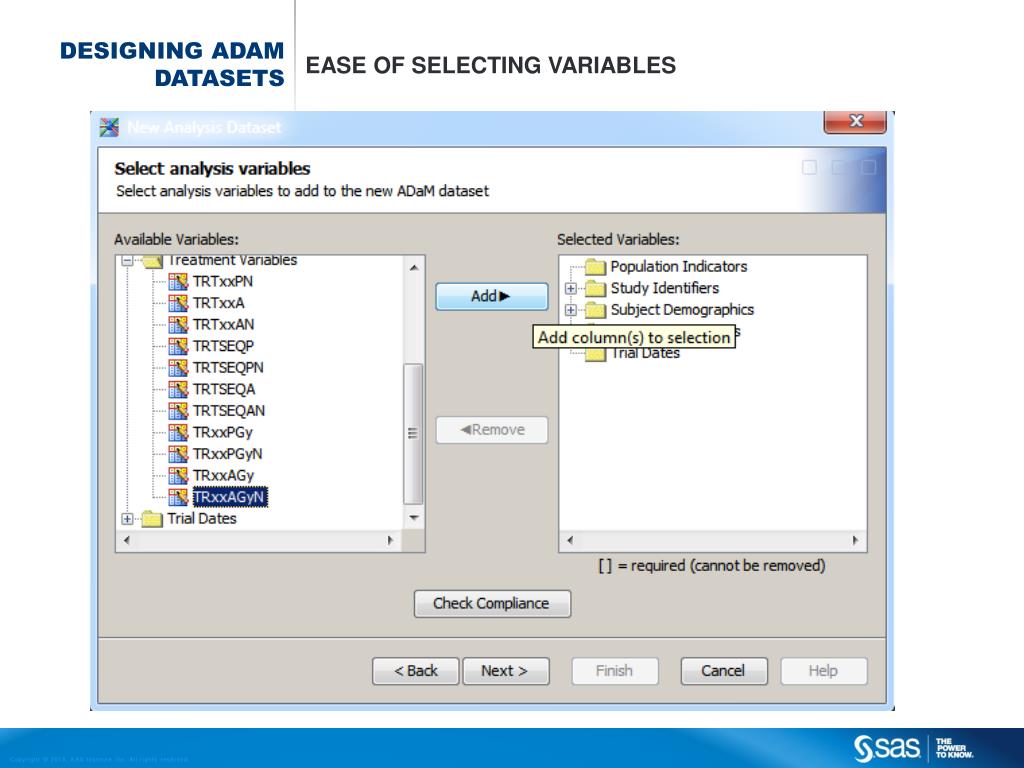Image resolution: width=1024 pixels, height=768 pixels.
Task: Click the TRTxxAN variable icon
Action: click(178, 324)
